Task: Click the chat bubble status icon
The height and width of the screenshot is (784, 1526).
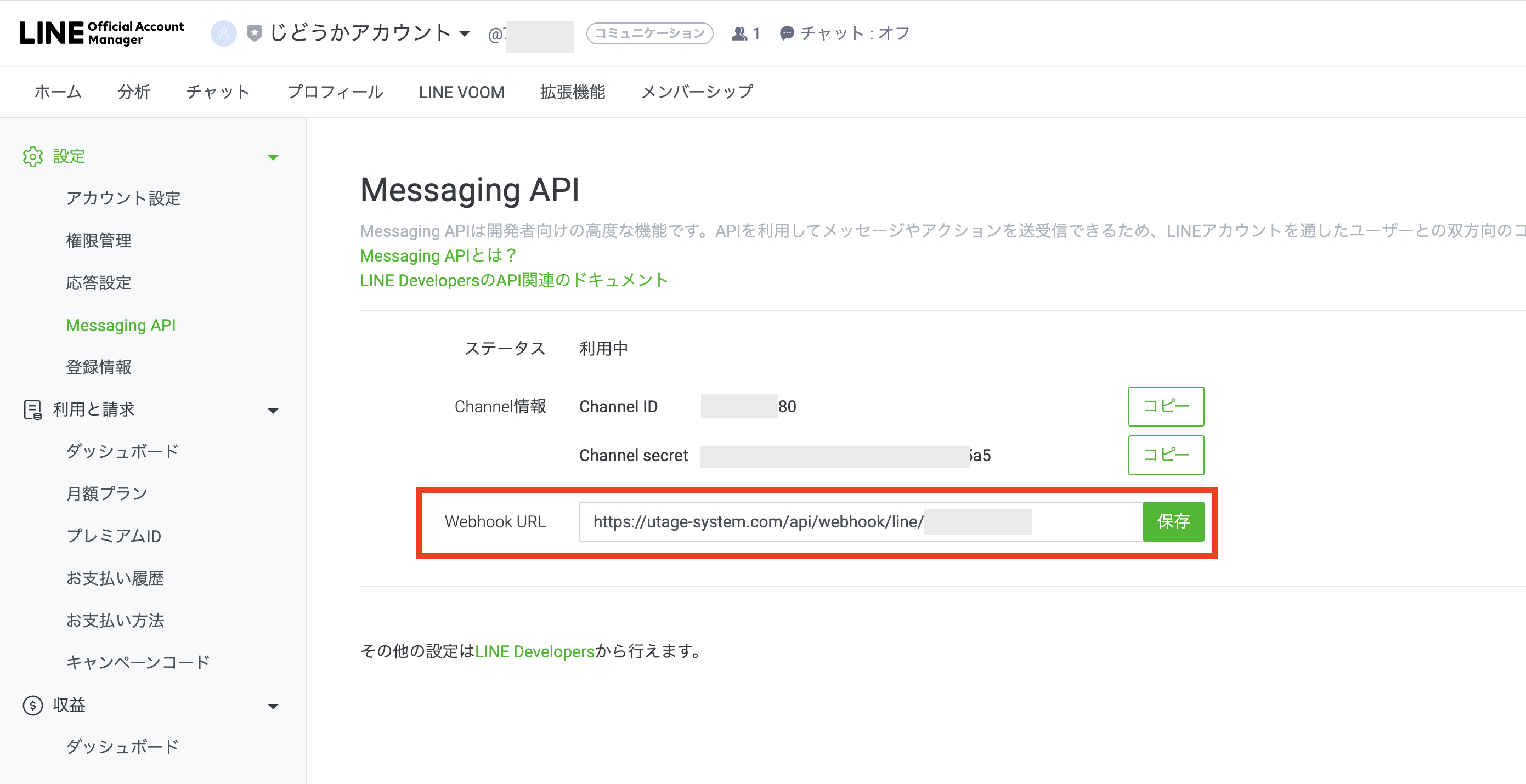Action: [x=786, y=34]
